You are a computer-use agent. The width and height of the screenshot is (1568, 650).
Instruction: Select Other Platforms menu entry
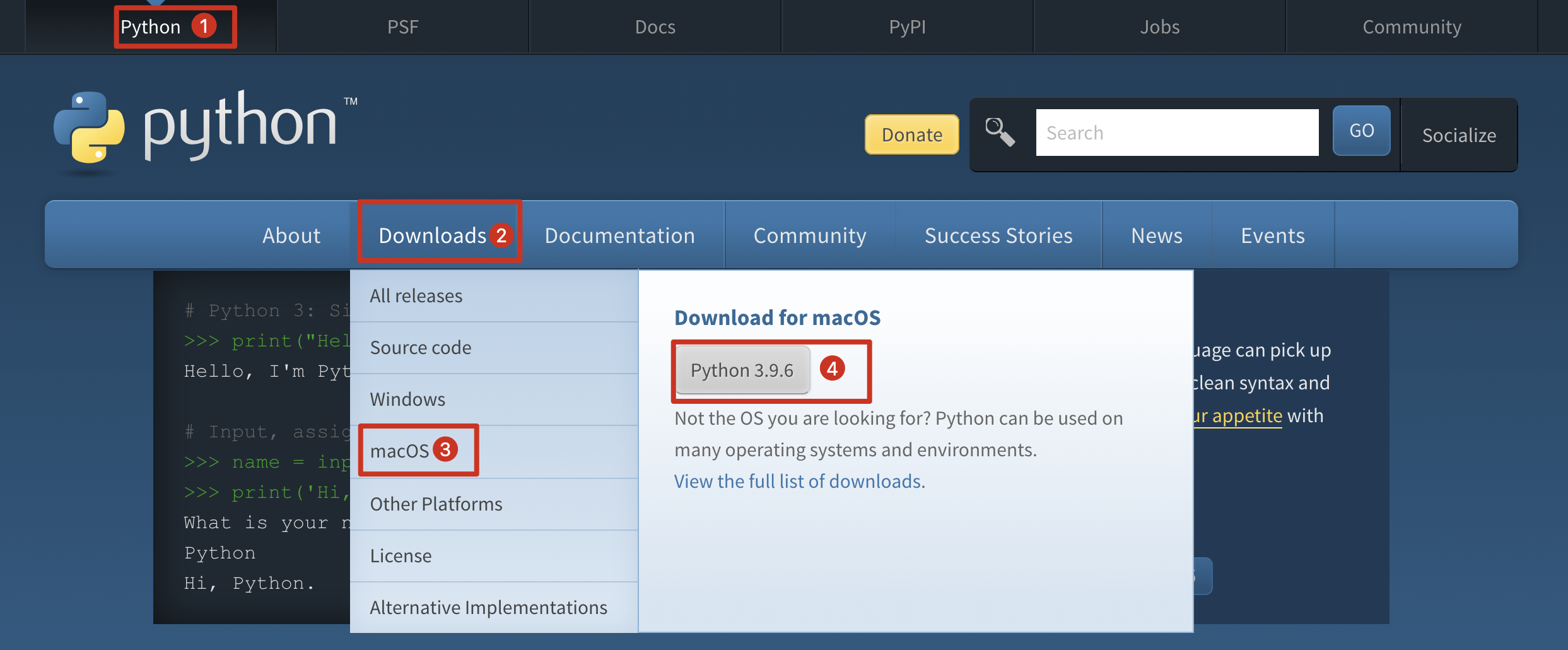[x=436, y=504]
